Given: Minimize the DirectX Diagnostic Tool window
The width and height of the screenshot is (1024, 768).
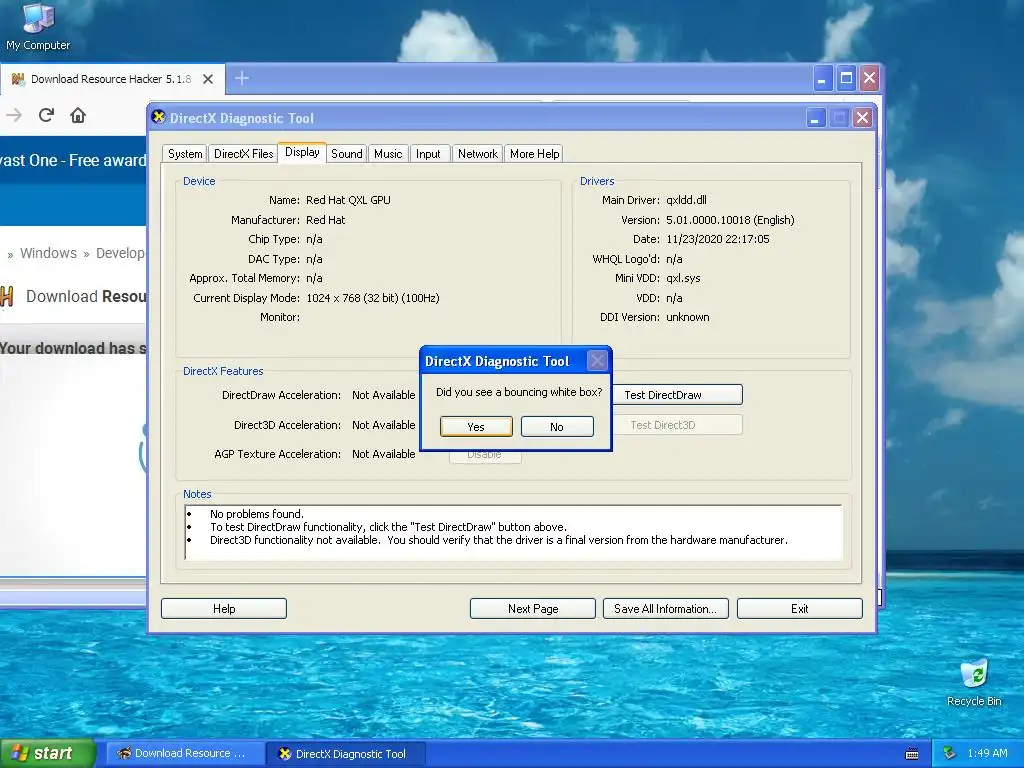Looking at the screenshot, I should click(x=815, y=118).
